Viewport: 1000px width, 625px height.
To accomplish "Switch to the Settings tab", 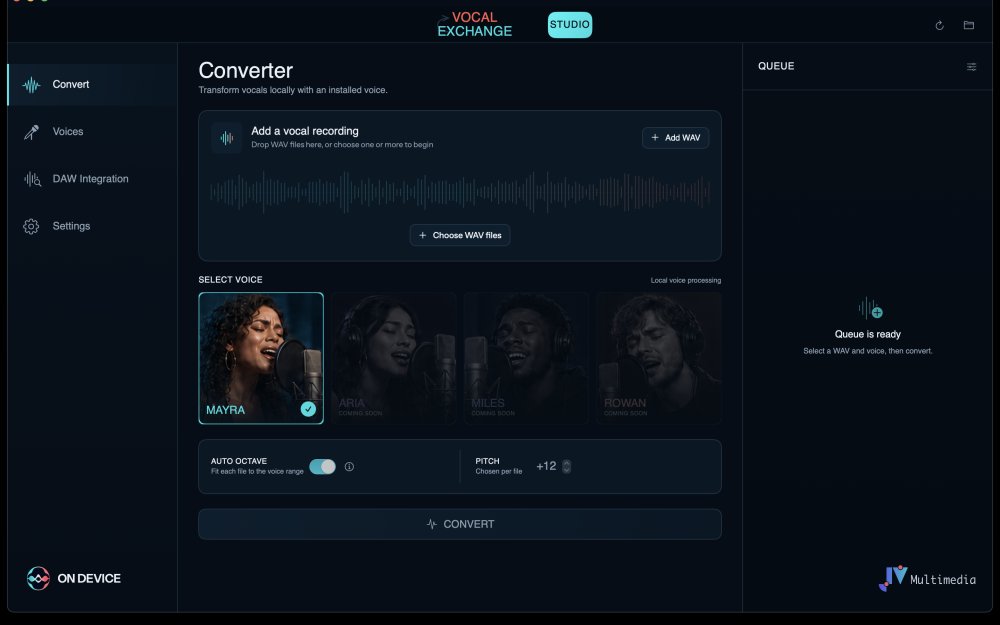I will pyautogui.click(x=92, y=226).
